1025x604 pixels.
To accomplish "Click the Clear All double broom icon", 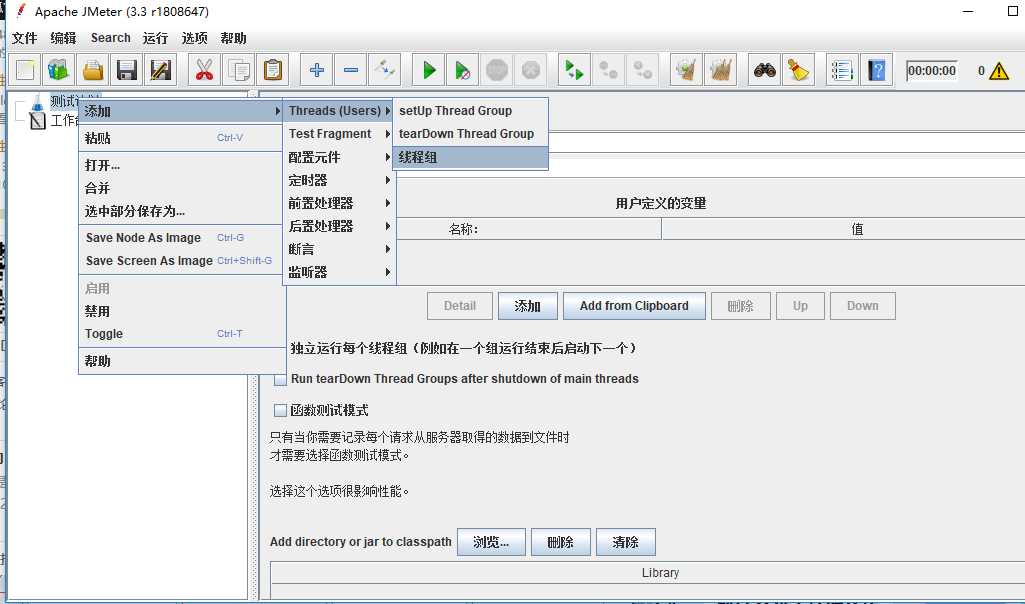I will [x=720, y=70].
